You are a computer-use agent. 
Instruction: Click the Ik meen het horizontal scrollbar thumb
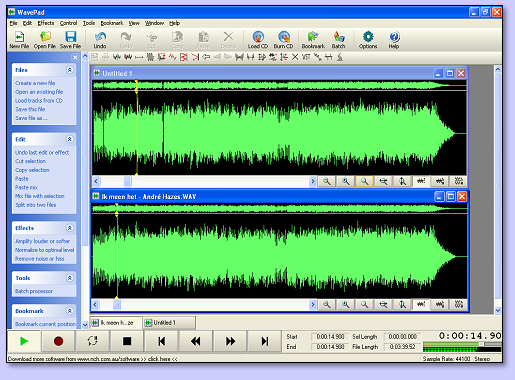(117, 305)
